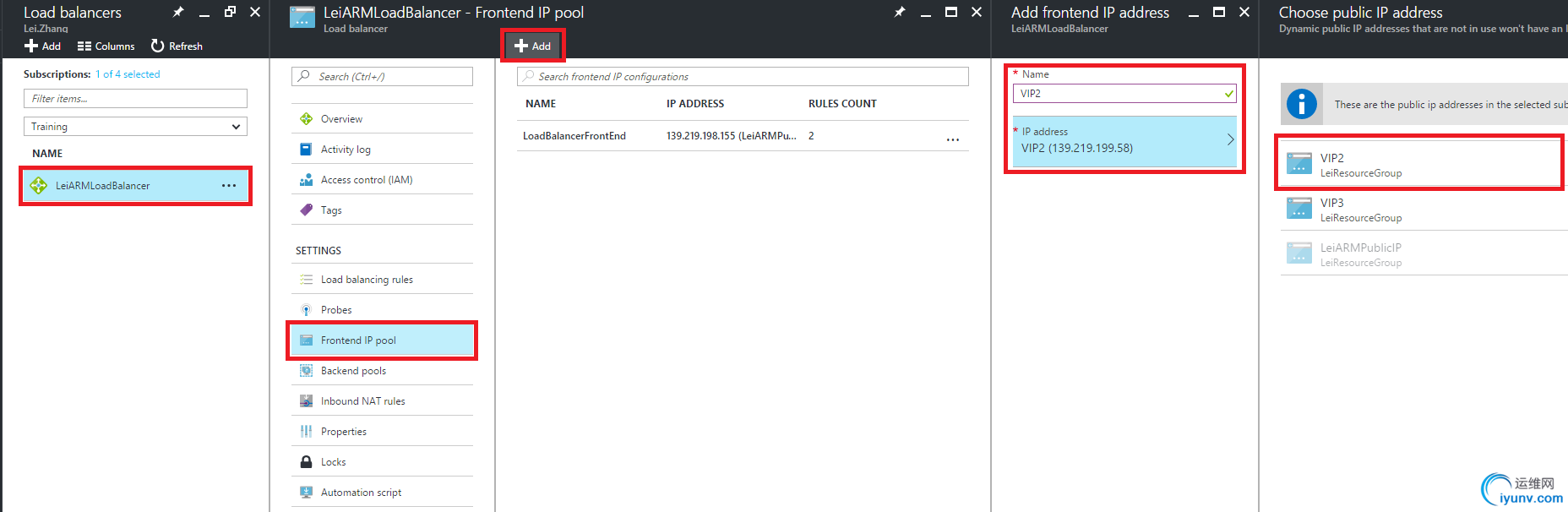
Task: Click the Access control people icon
Action: [306, 180]
